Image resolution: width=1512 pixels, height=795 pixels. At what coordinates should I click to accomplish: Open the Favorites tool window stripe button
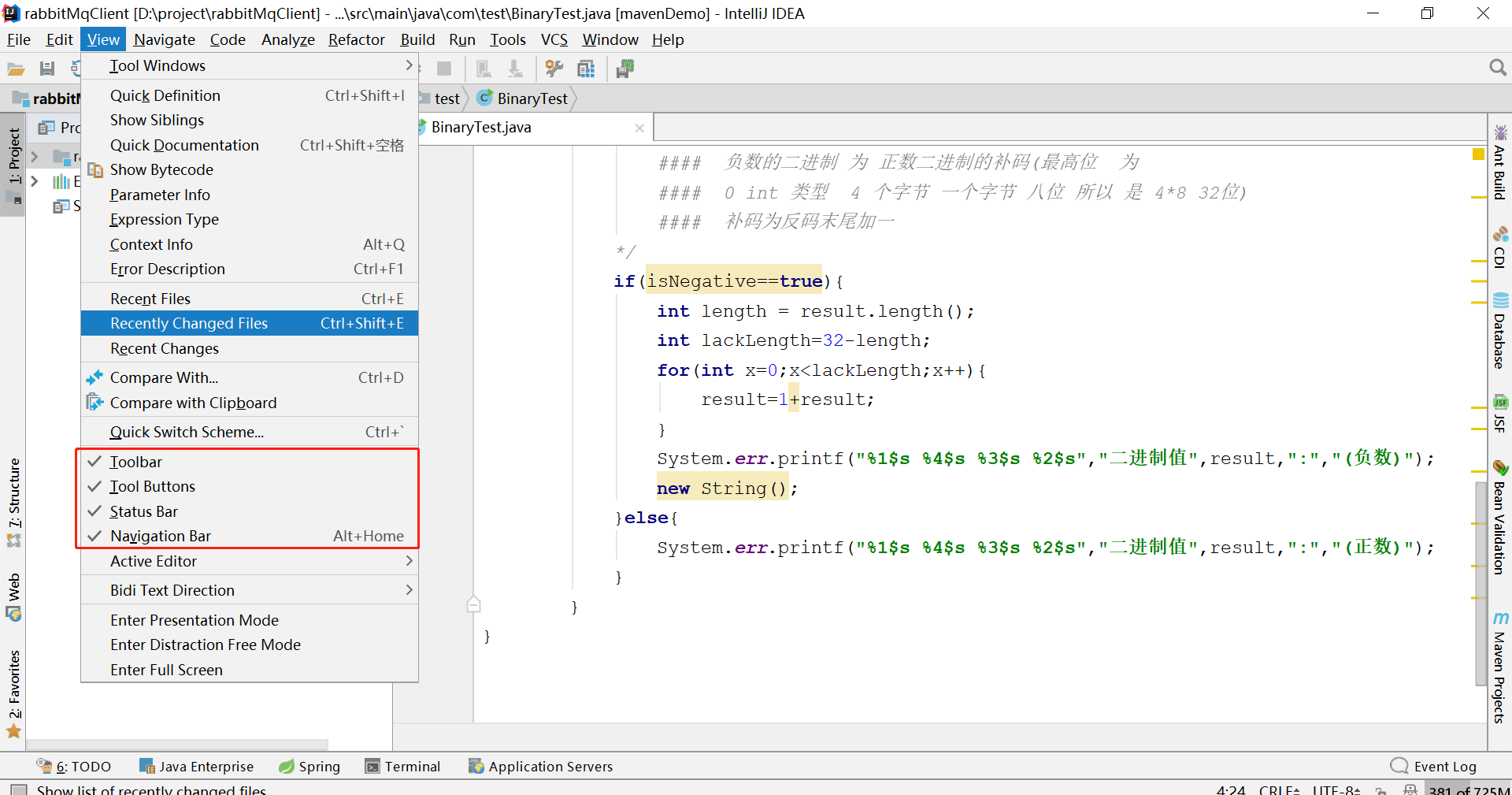click(14, 693)
